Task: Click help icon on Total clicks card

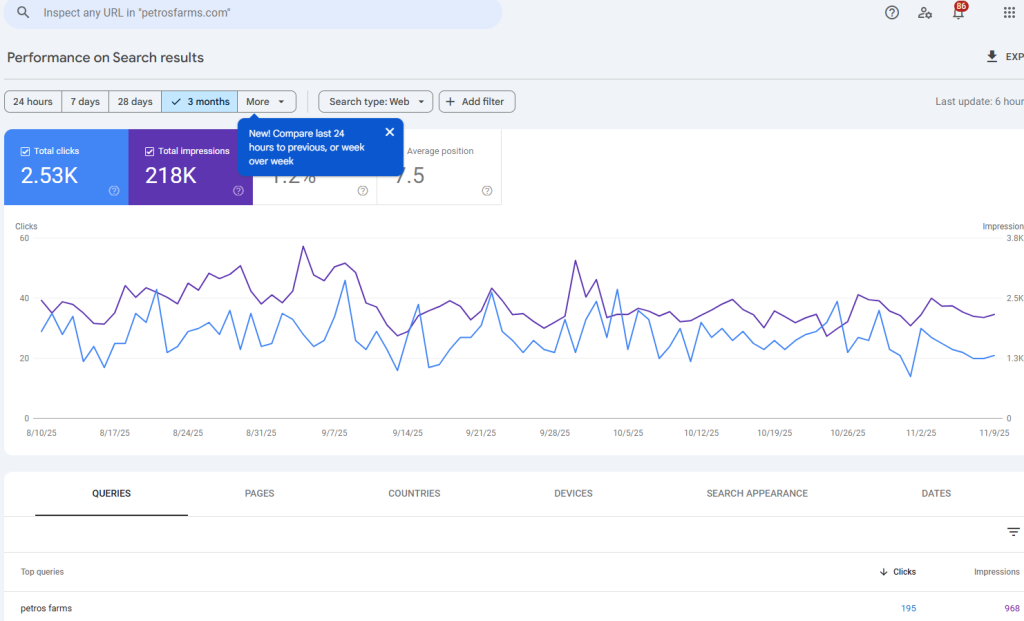Action: [114, 190]
